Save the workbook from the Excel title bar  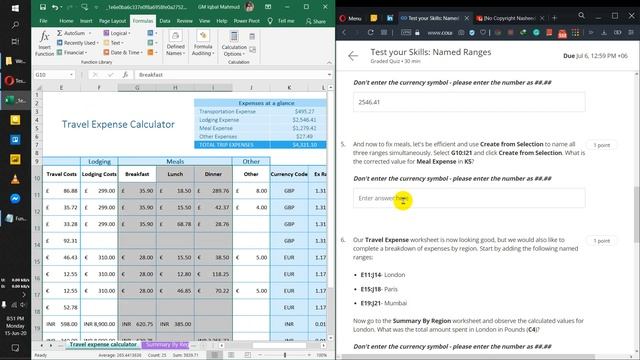tap(42, 7)
